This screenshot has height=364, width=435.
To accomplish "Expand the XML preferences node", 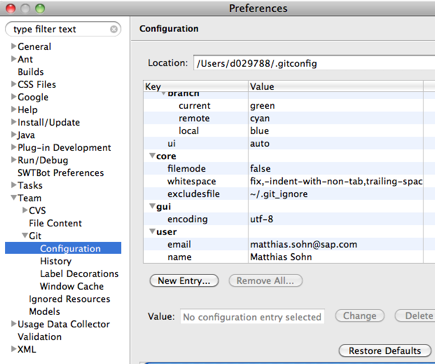I will tap(14, 349).
